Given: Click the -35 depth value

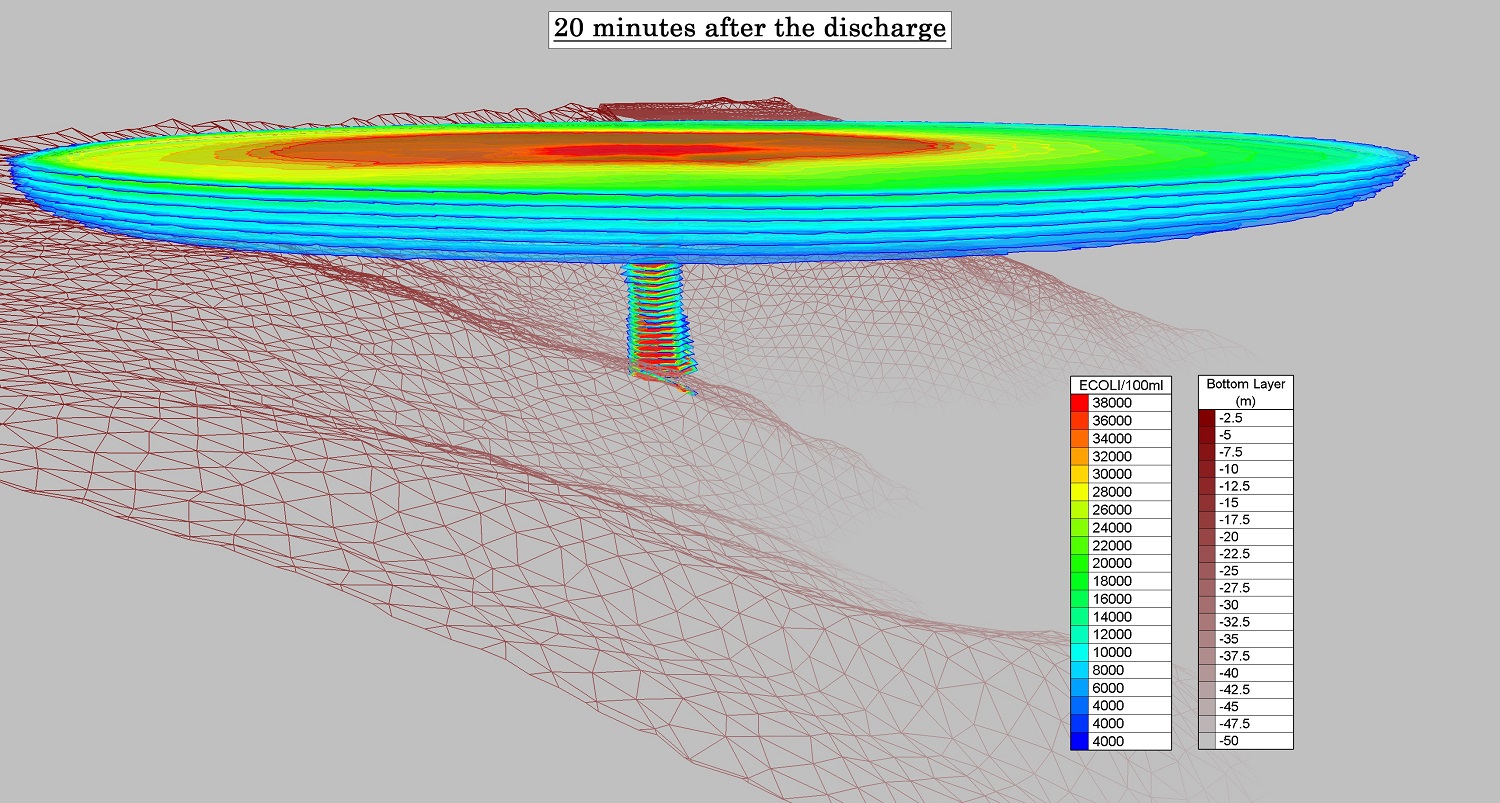Looking at the screenshot, I should (x=1230, y=639).
